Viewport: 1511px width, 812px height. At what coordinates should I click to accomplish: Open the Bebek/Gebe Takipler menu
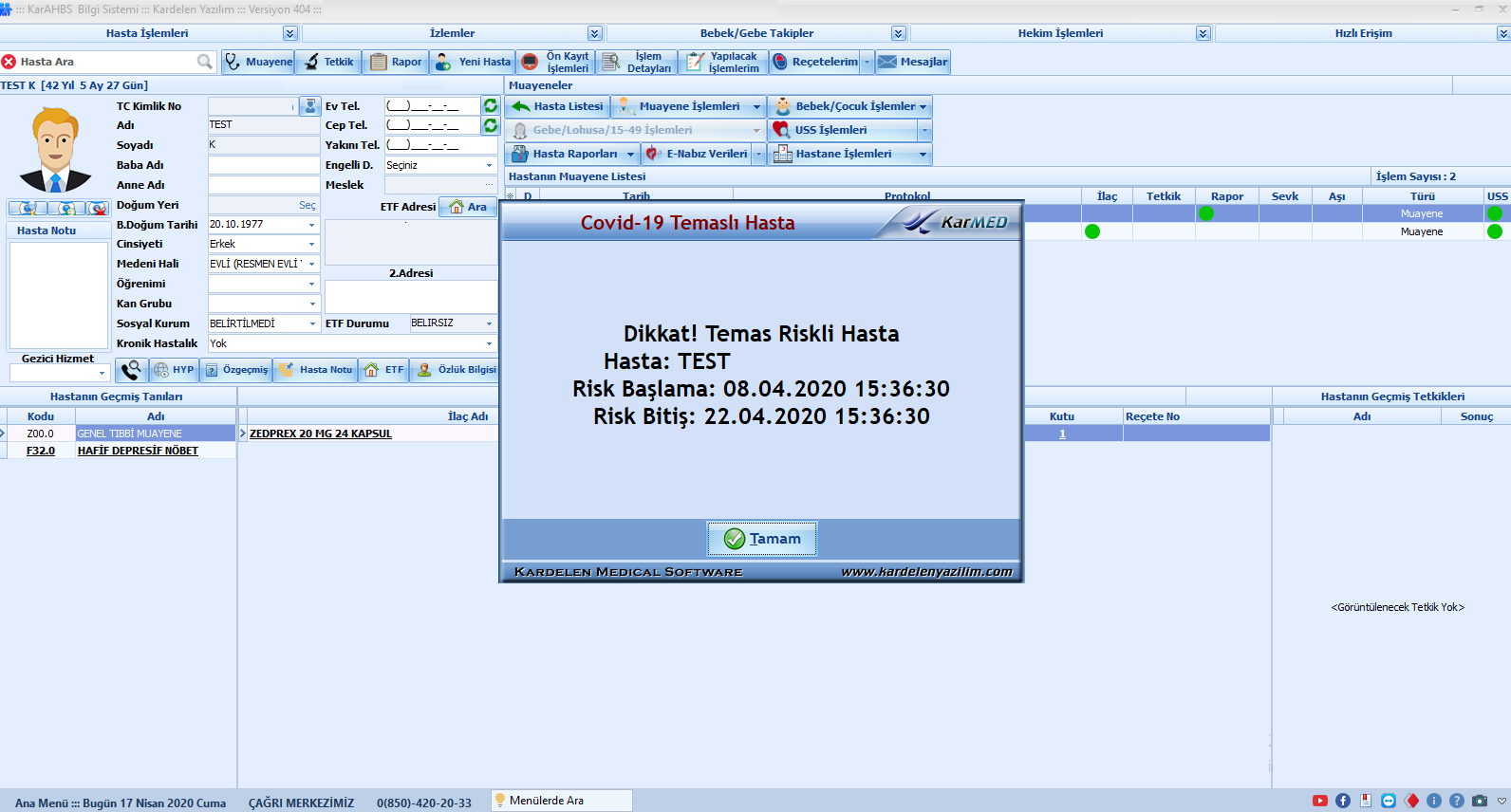click(898, 33)
